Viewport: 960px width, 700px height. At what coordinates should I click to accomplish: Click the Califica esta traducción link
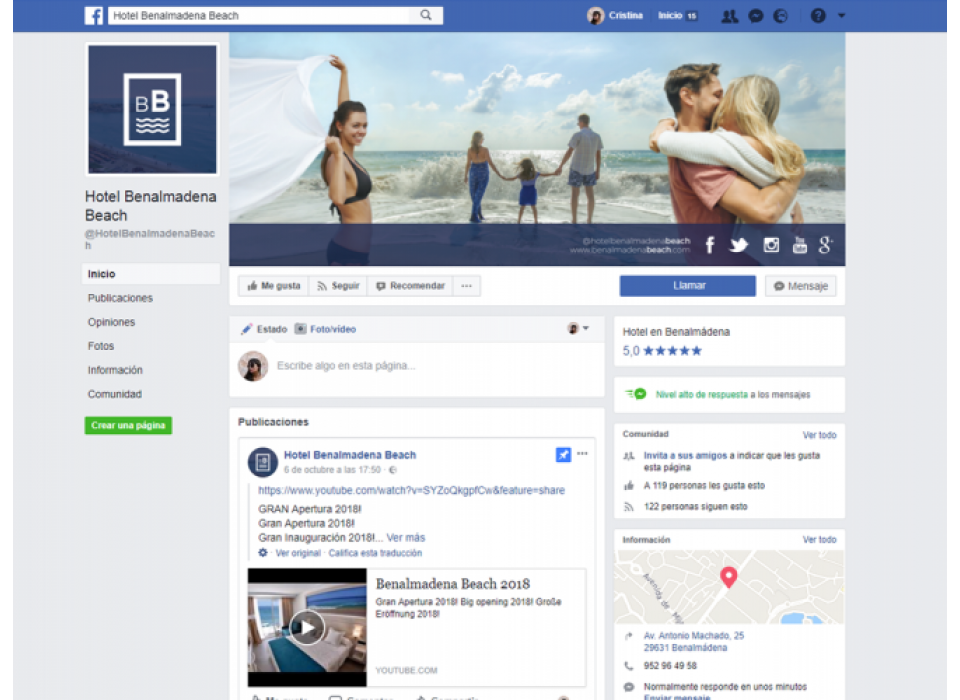pos(375,553)
